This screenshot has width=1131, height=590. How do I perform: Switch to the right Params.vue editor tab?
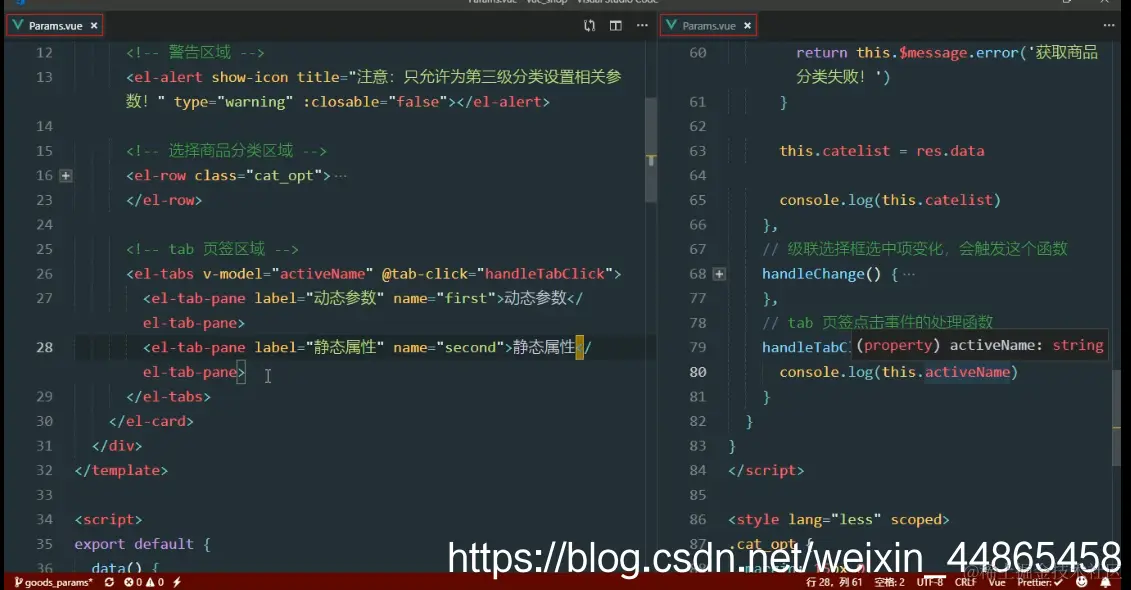coord(708,26)
